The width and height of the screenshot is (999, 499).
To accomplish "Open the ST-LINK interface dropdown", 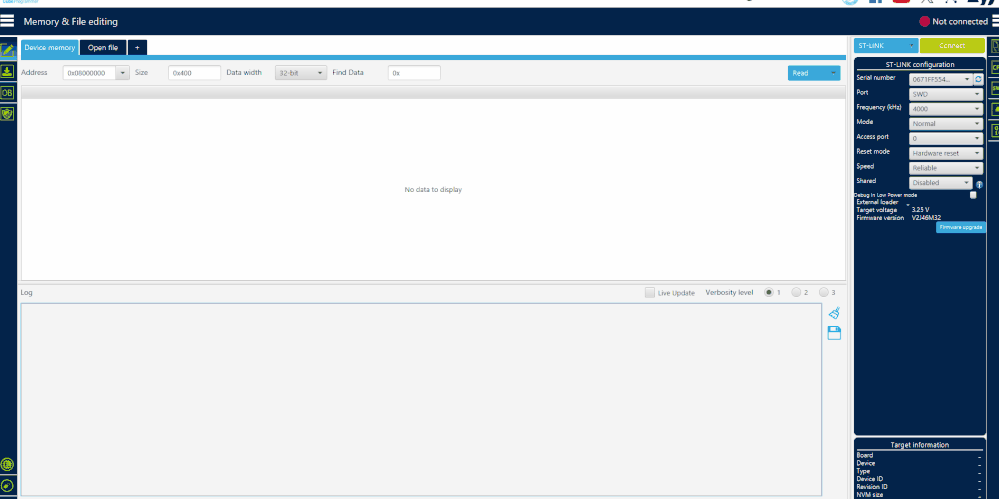I will (x=886, y=46).
